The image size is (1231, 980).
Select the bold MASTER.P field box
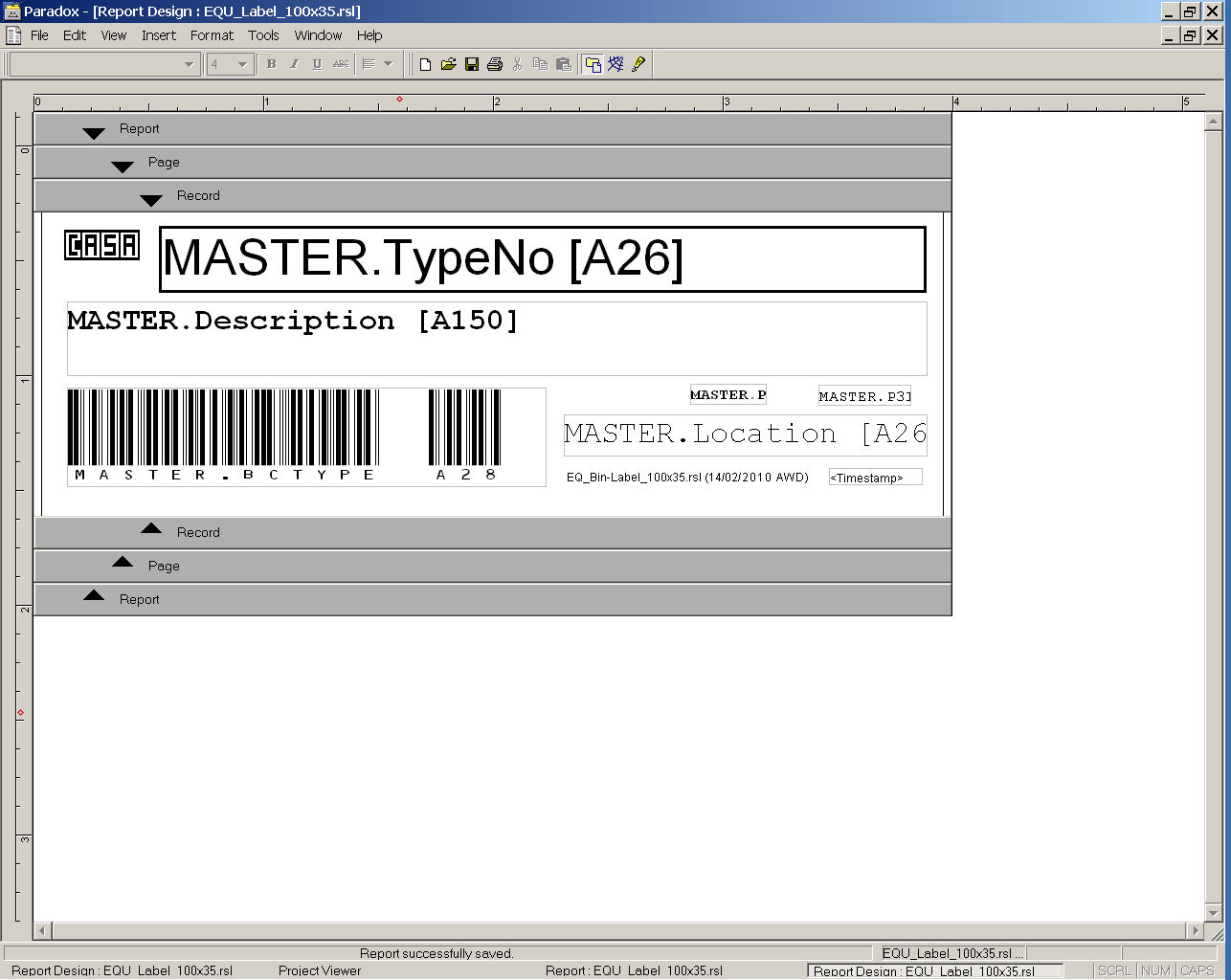pyautogui.click(x=728, y=394)
